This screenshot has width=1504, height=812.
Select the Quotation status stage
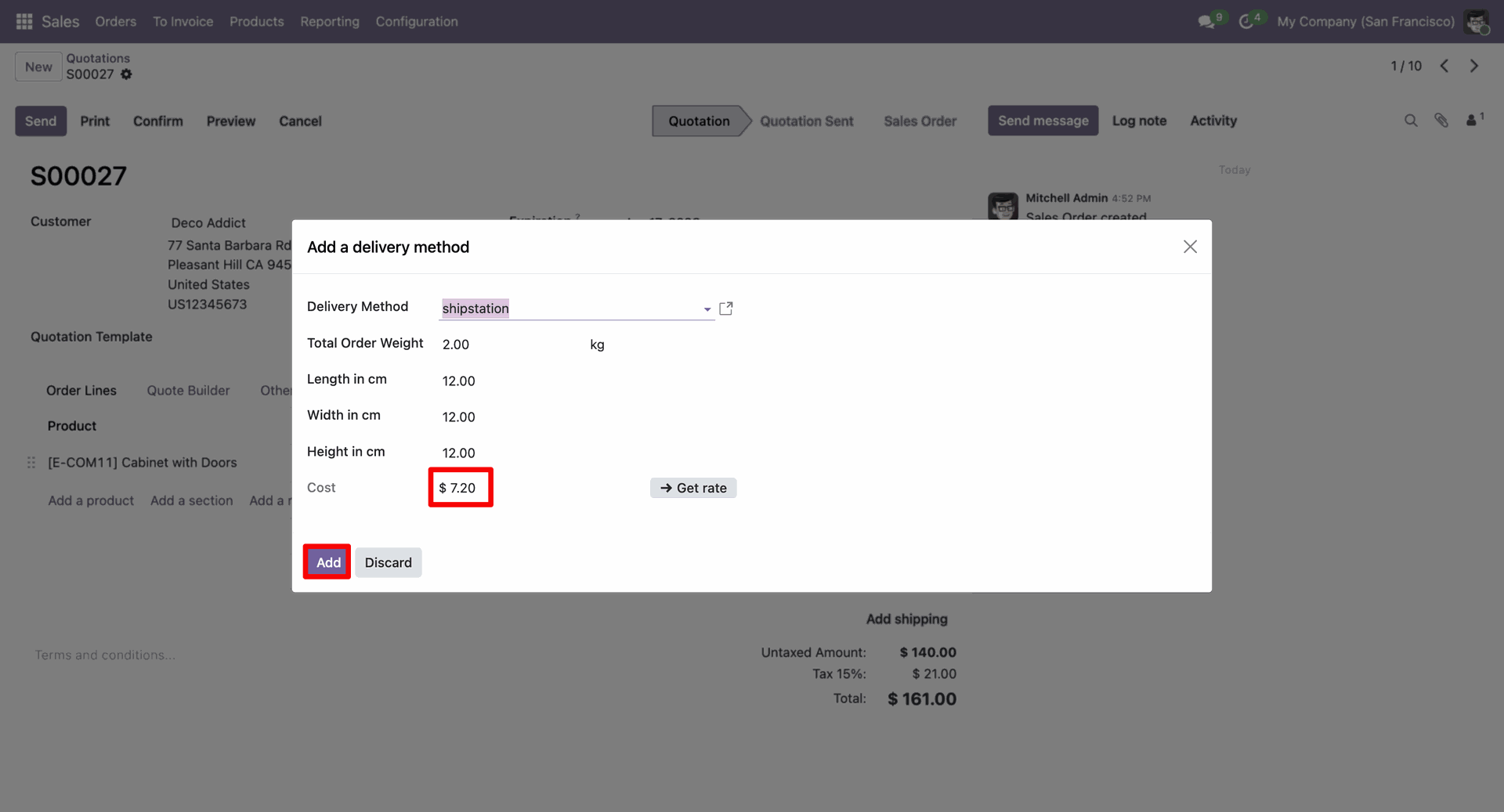[x=700, y=121]
